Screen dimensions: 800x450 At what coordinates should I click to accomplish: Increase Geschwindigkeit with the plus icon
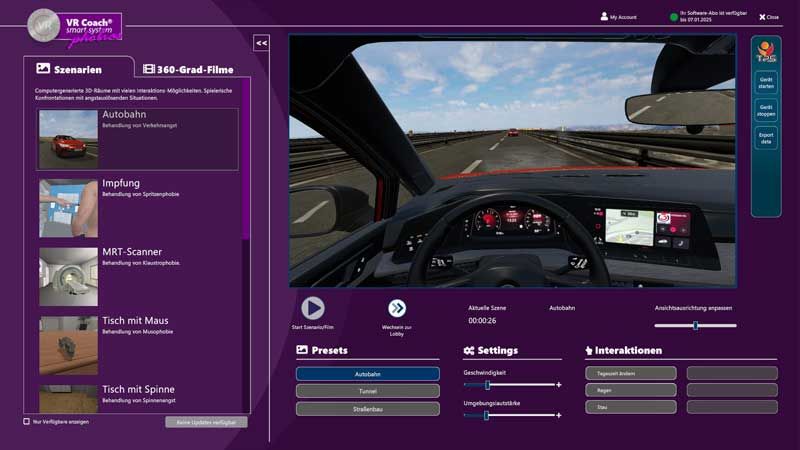559,385
